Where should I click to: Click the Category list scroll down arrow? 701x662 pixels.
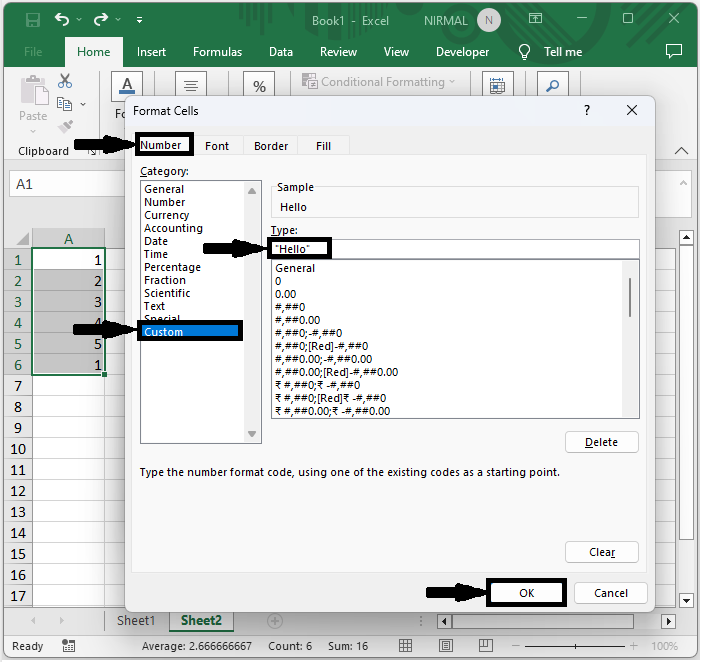252,434
